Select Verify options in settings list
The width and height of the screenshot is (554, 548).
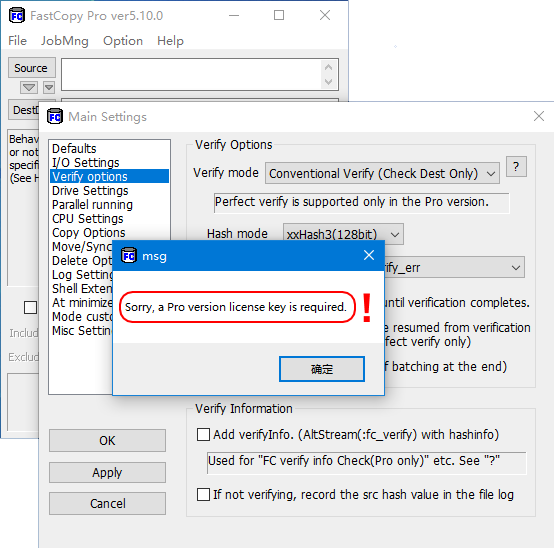point(109,176)
